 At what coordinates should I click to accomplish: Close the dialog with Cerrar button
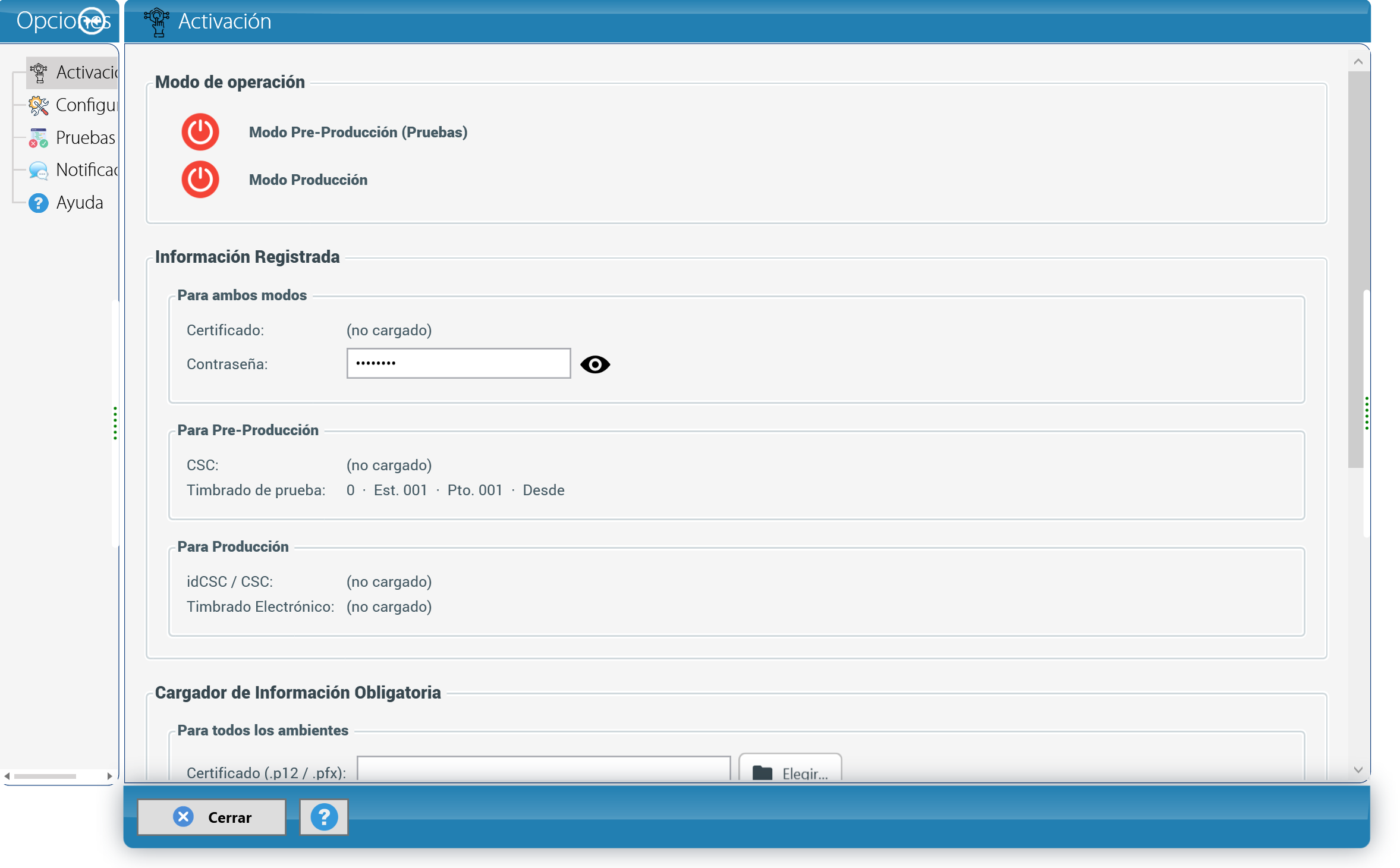[x=211, y=817]
